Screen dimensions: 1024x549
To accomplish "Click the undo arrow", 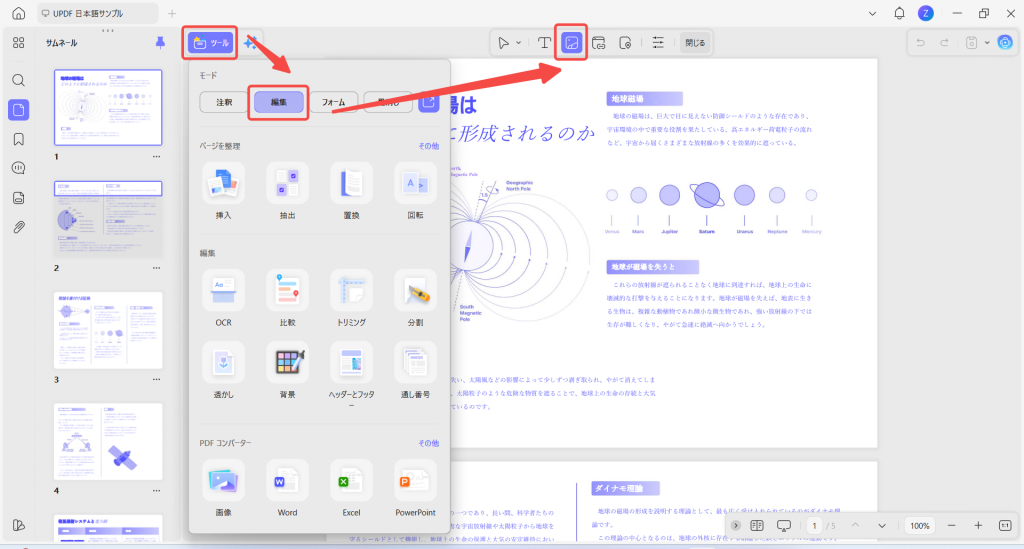I will (x=921, y=43).
